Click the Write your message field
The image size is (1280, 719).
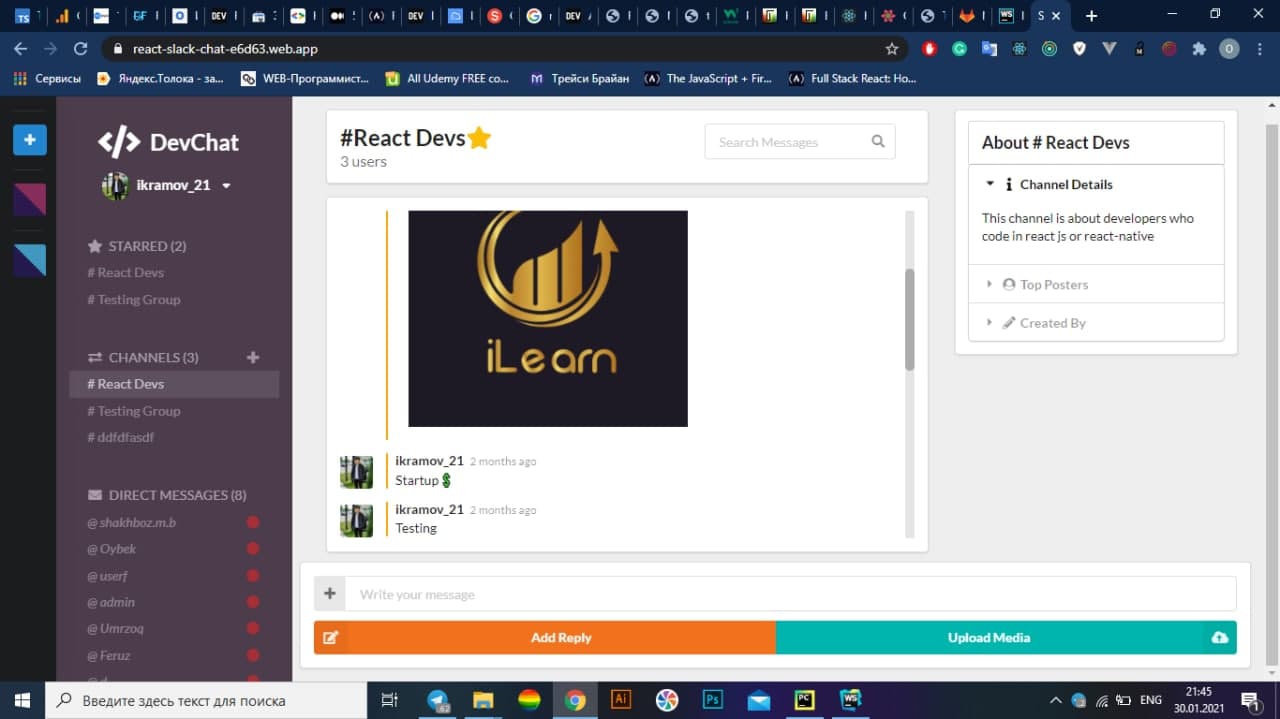pos(790,594)
